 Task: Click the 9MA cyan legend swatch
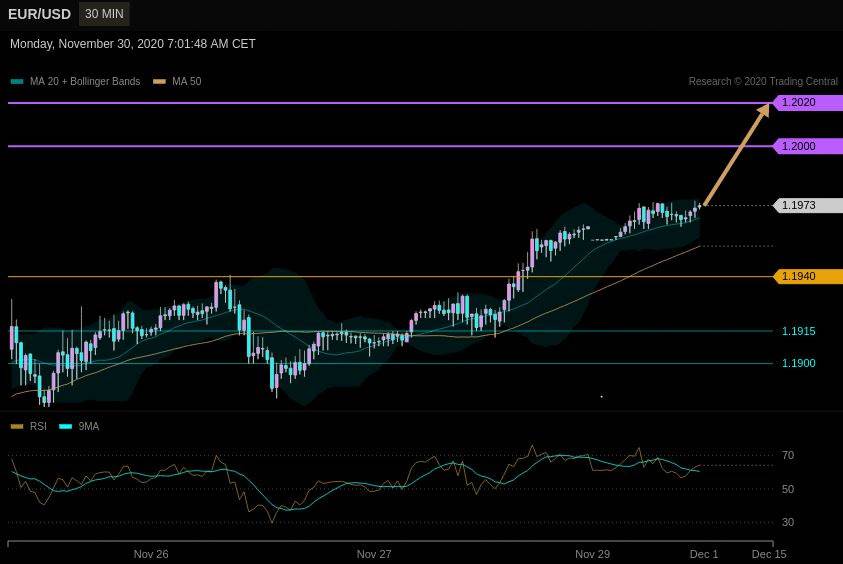click(65, 426)
